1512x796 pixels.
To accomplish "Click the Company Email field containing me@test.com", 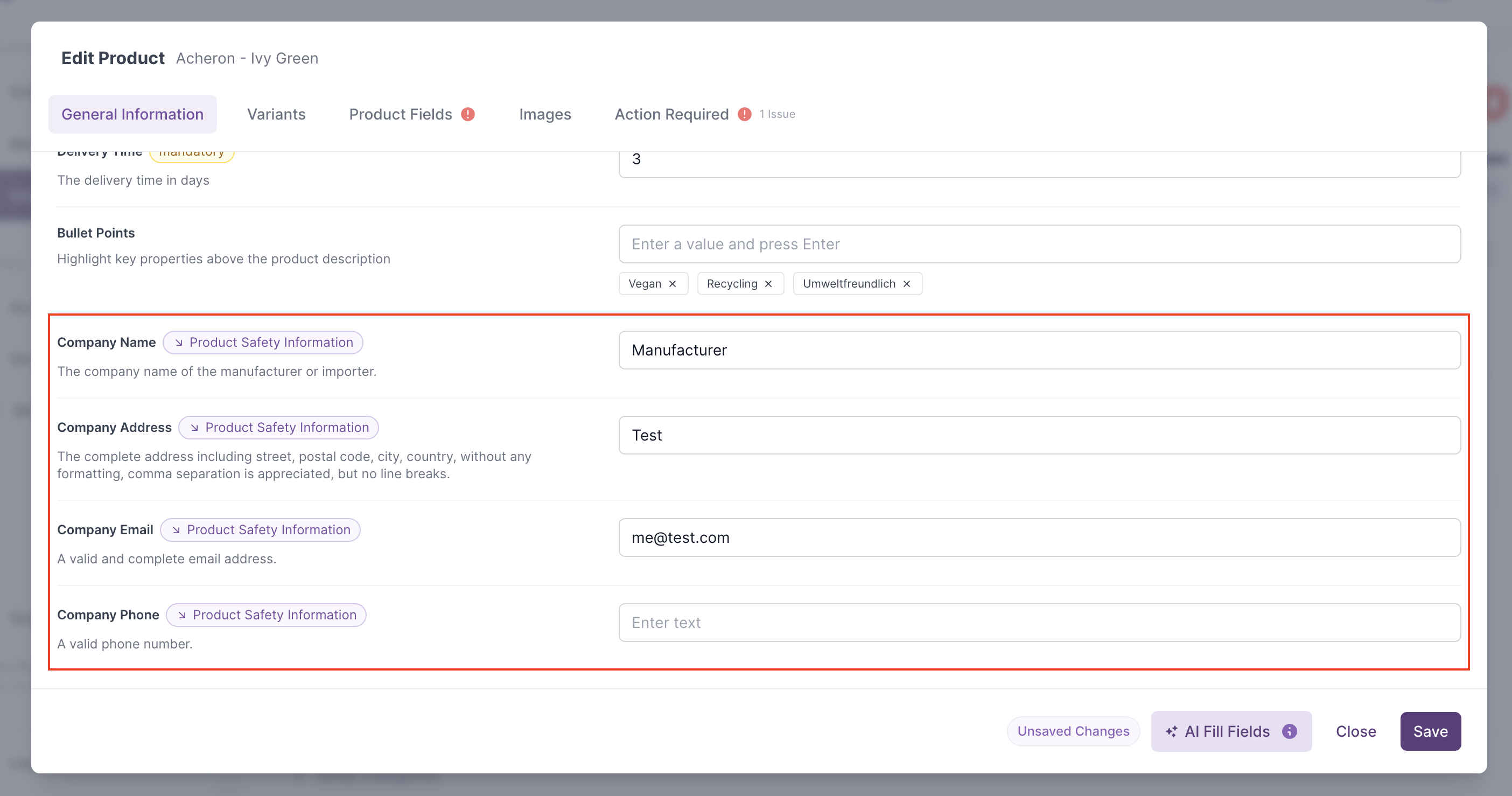I will pos(1039,537).
